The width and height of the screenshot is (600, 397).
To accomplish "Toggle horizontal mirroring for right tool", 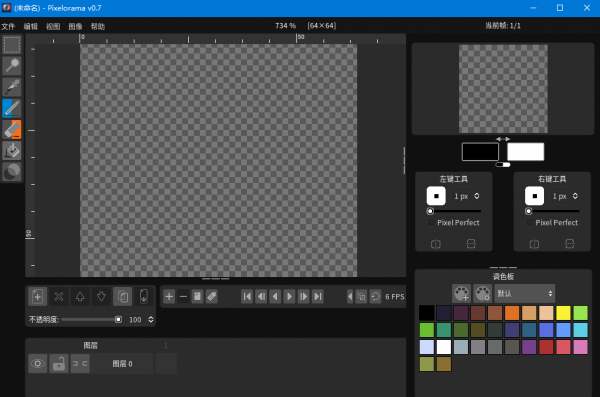I will 534,244.
